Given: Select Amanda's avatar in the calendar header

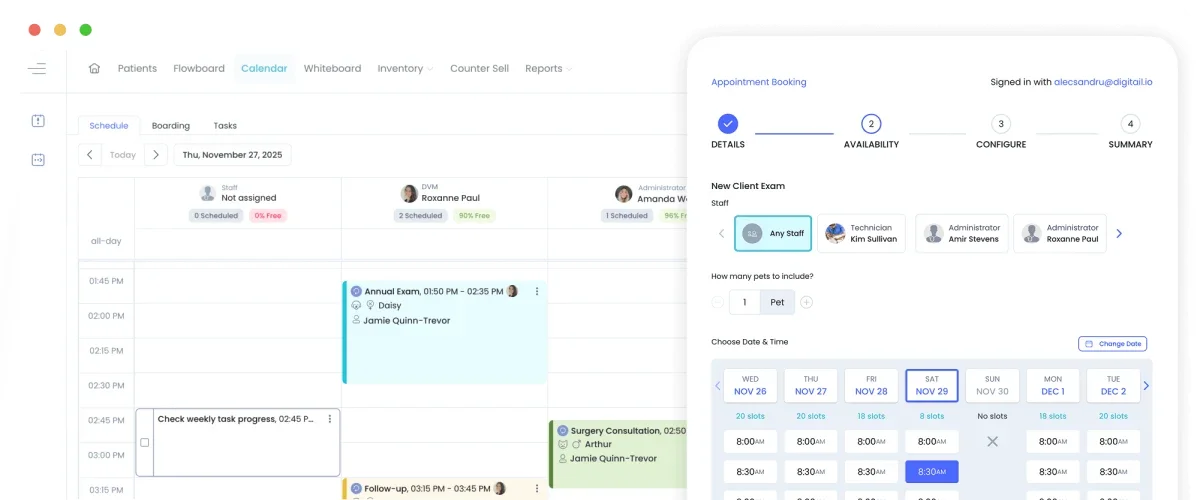Looking at the screenshot, I should tap(623, 193).
